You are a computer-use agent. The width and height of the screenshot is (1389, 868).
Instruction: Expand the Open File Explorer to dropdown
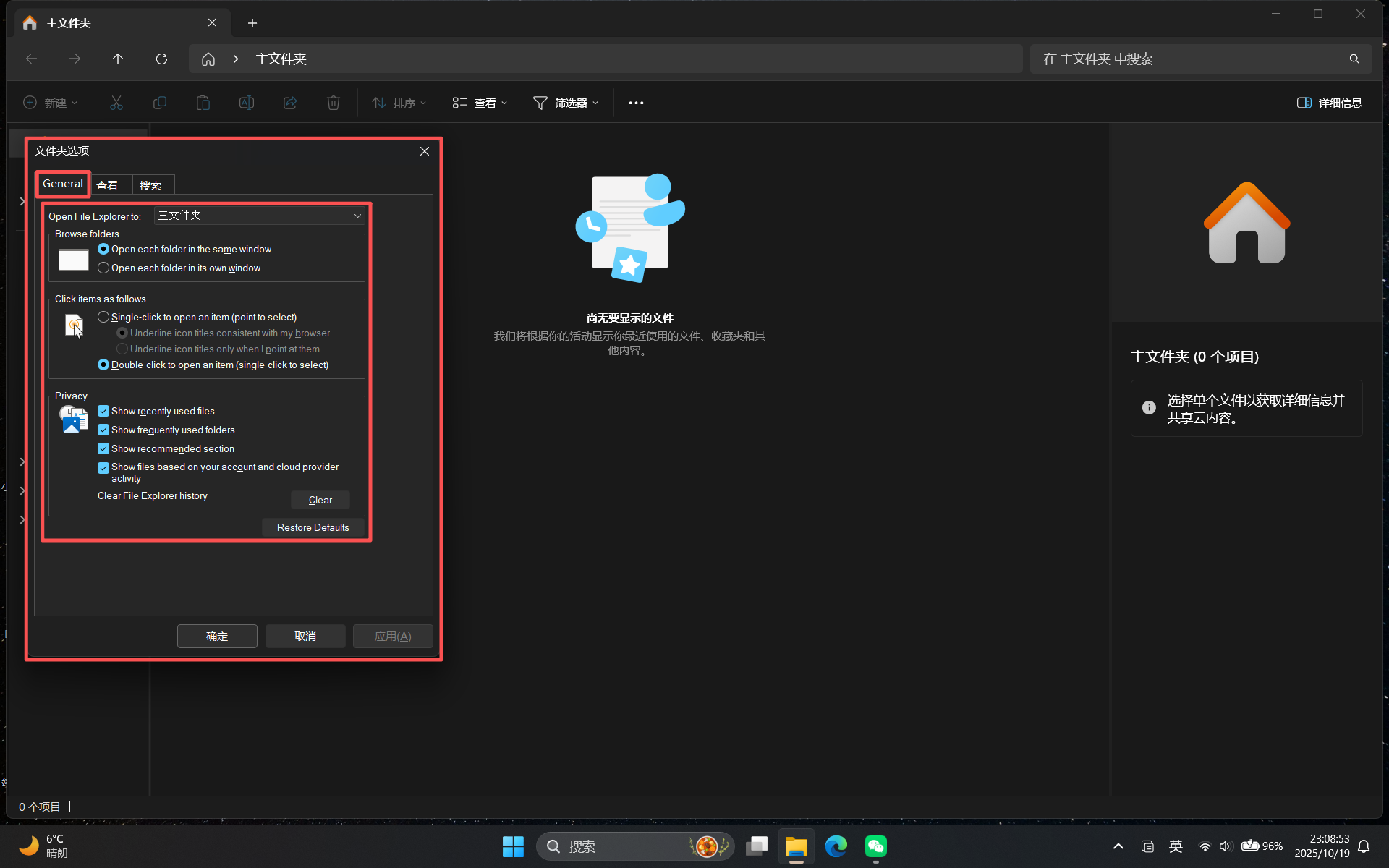tap(259, 216)
